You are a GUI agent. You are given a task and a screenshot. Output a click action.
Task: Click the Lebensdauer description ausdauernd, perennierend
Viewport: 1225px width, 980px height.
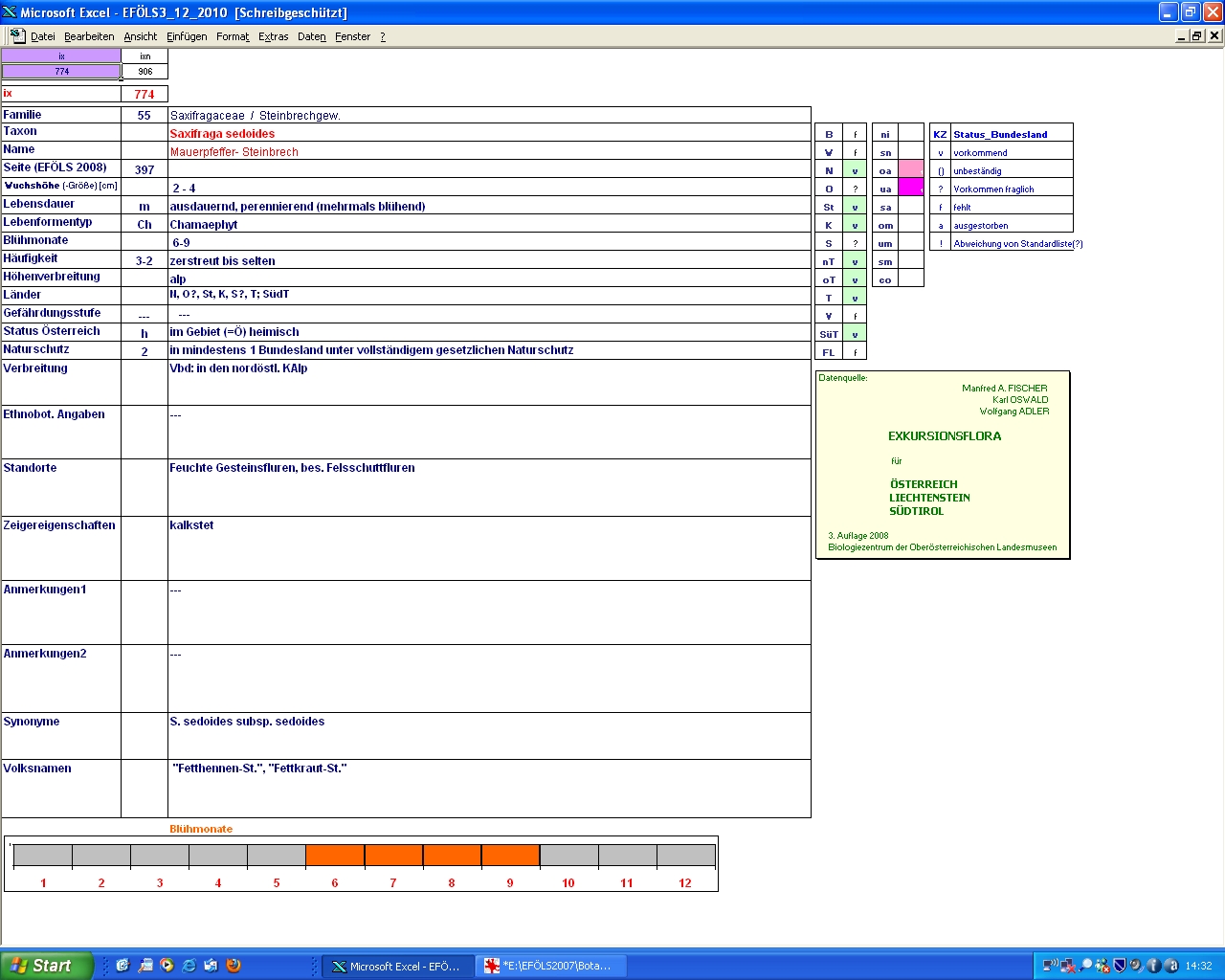(x=298, y=206)
